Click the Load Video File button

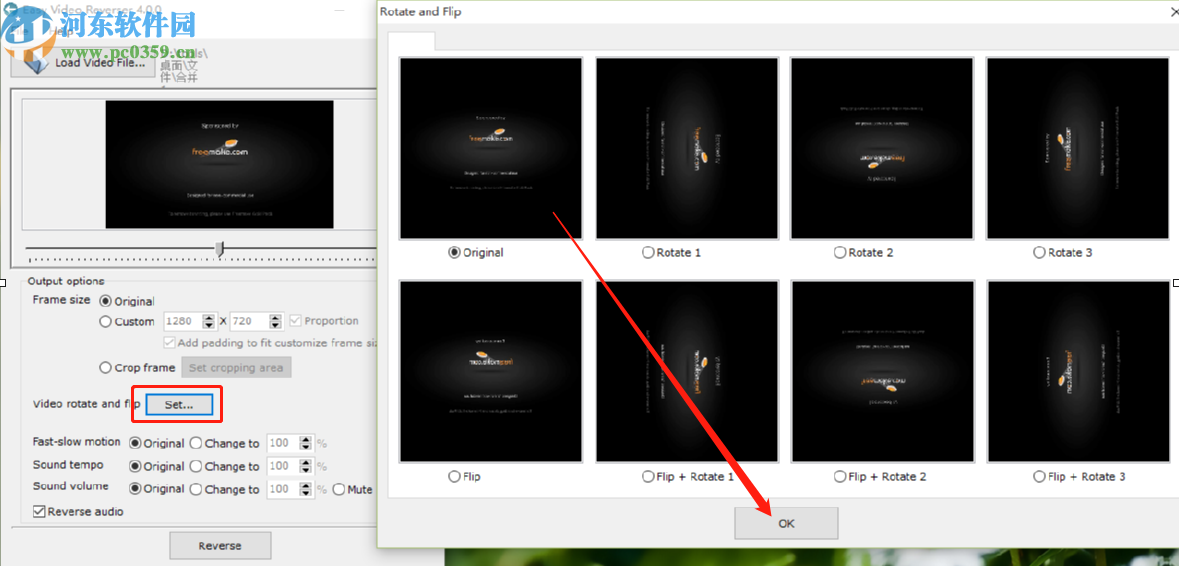[x=83, y=63]
